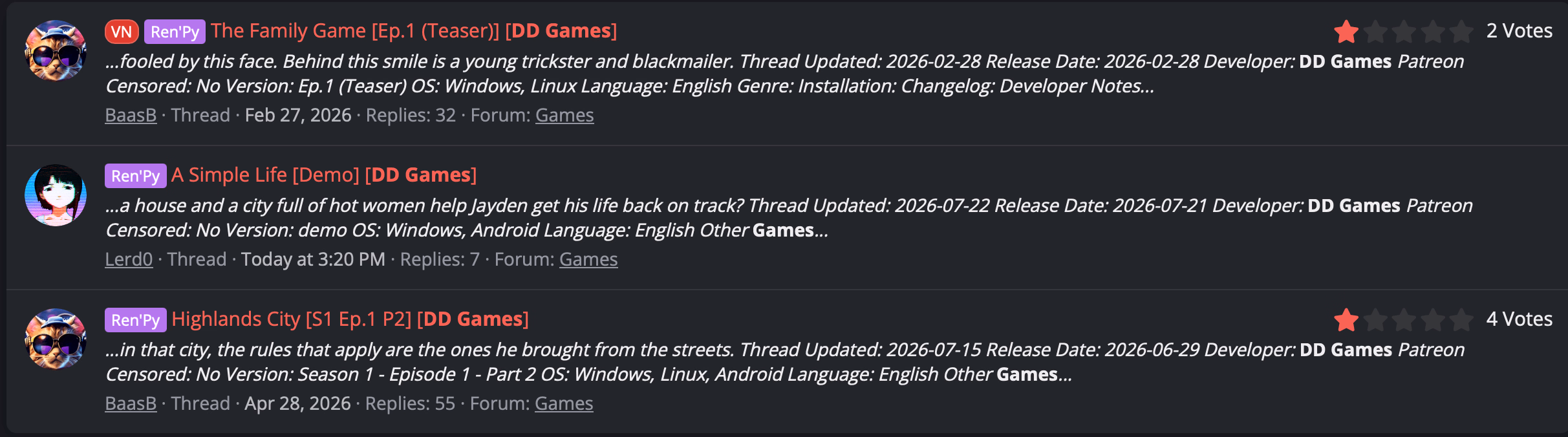Click 4 Votes count on Highlands City
Image resolution: width=1568 pixels, height=437 pixels.
coord(1520,319)
